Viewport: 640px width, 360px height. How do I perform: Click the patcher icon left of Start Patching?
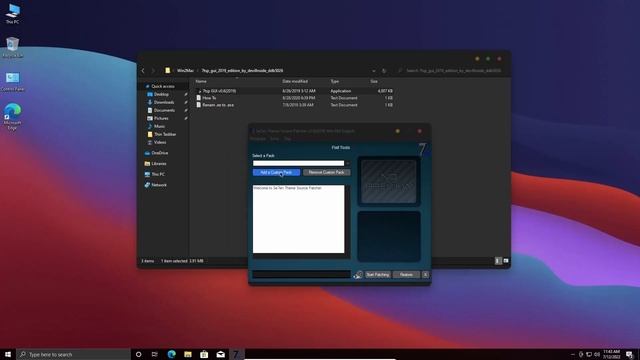(x=358, y=275)
